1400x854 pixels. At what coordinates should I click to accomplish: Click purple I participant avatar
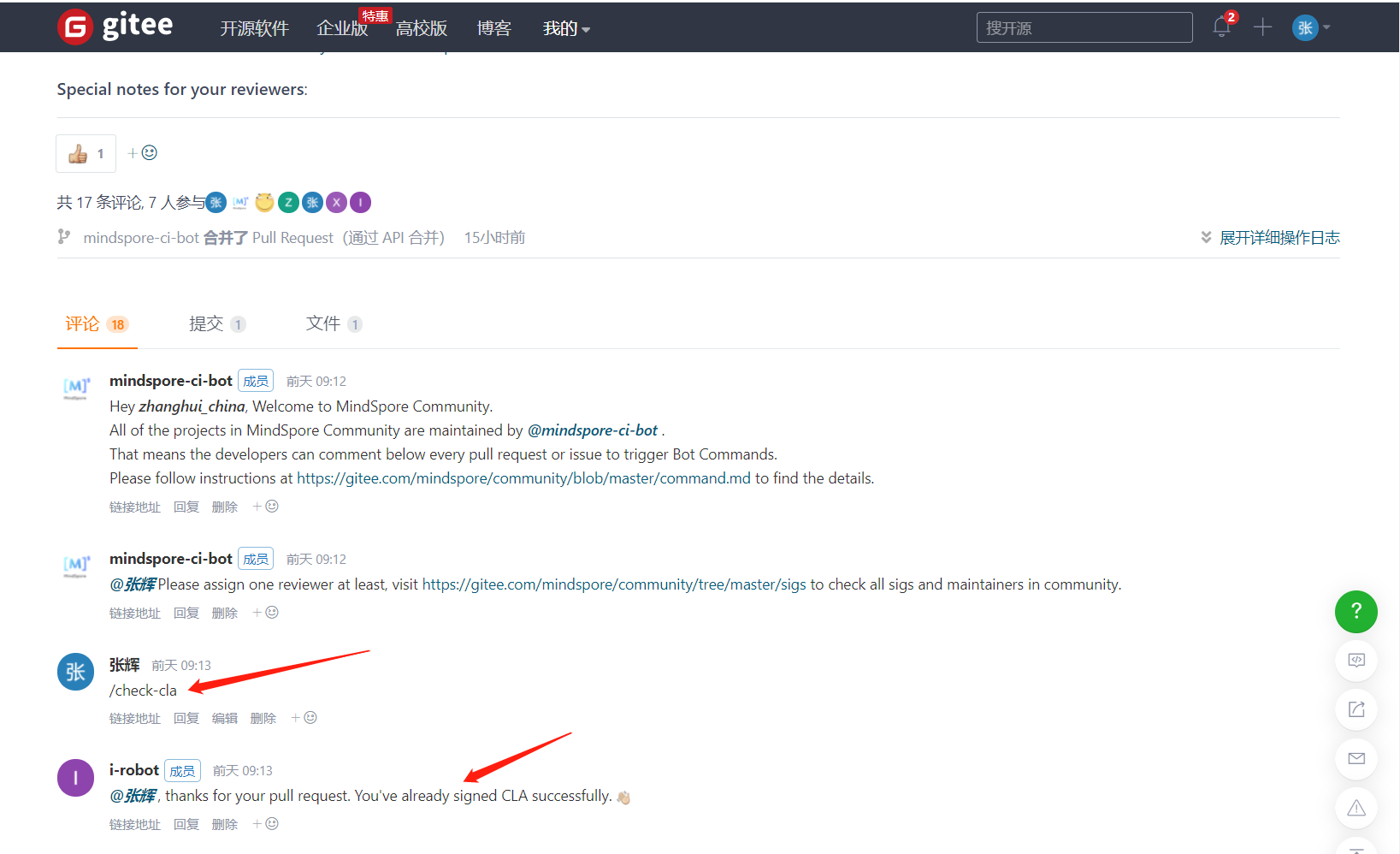click(361, 203)
